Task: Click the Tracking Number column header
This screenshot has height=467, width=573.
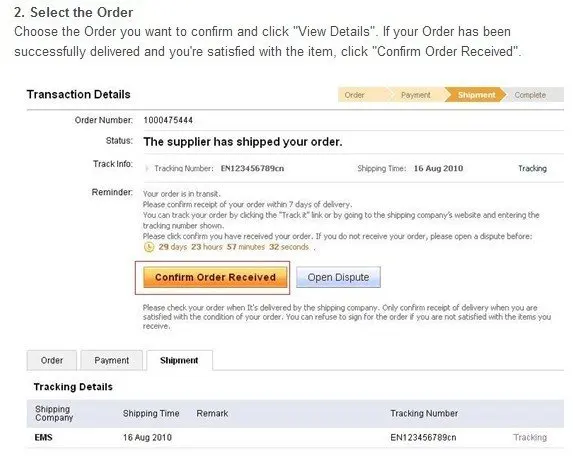Action: point(424,413)
